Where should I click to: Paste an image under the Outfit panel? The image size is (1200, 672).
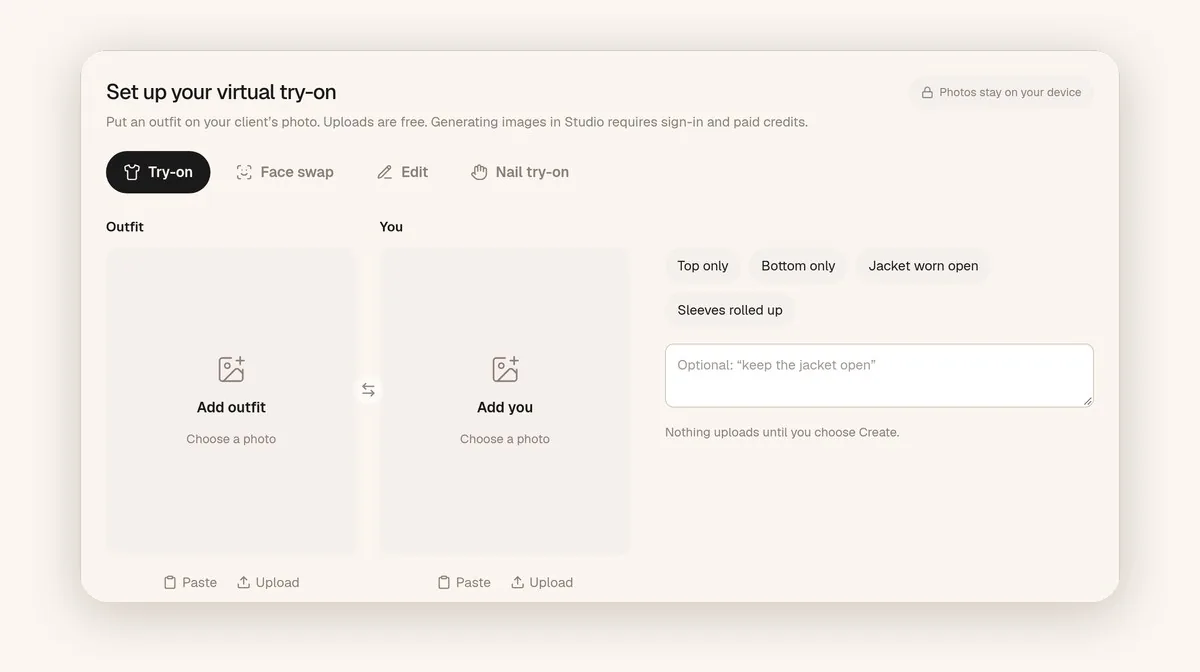(190, 582)
